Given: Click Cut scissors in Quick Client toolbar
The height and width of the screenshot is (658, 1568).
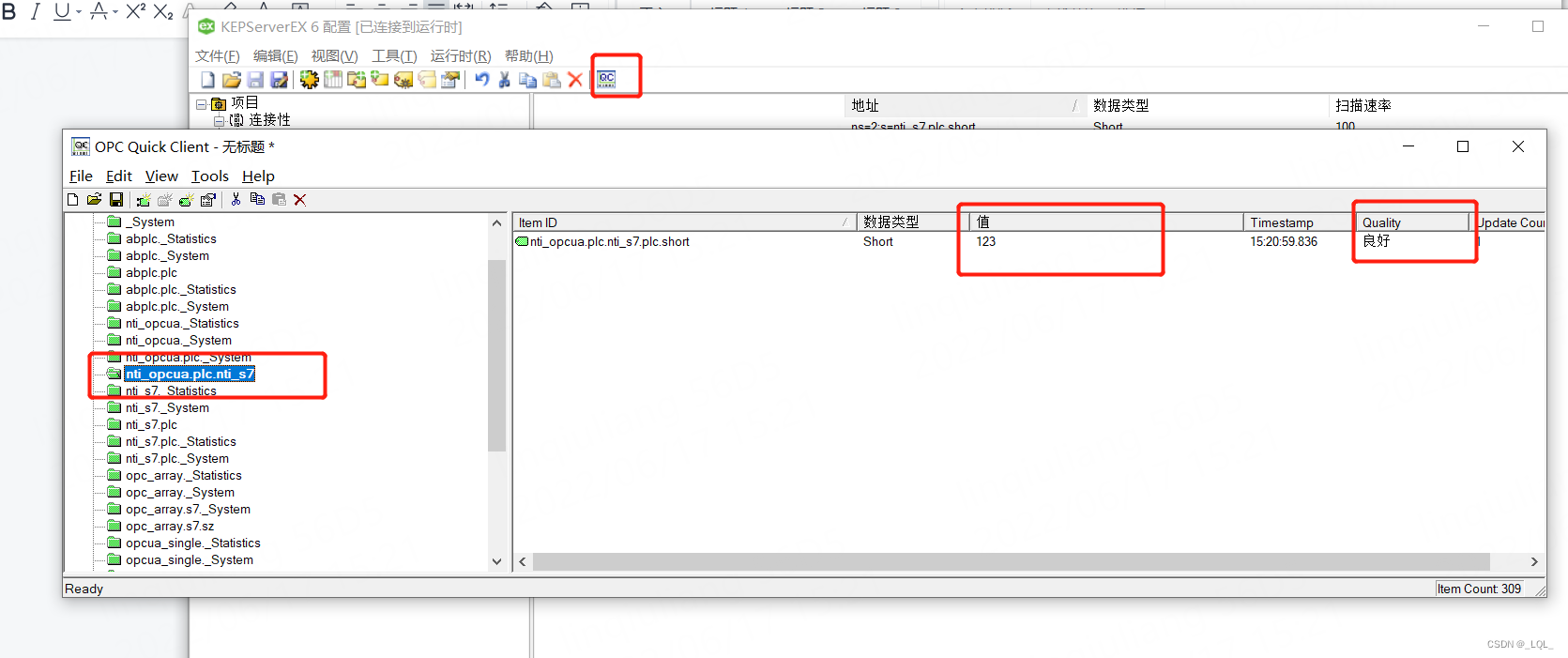Looking at the screenshot, I should [236, 199].
